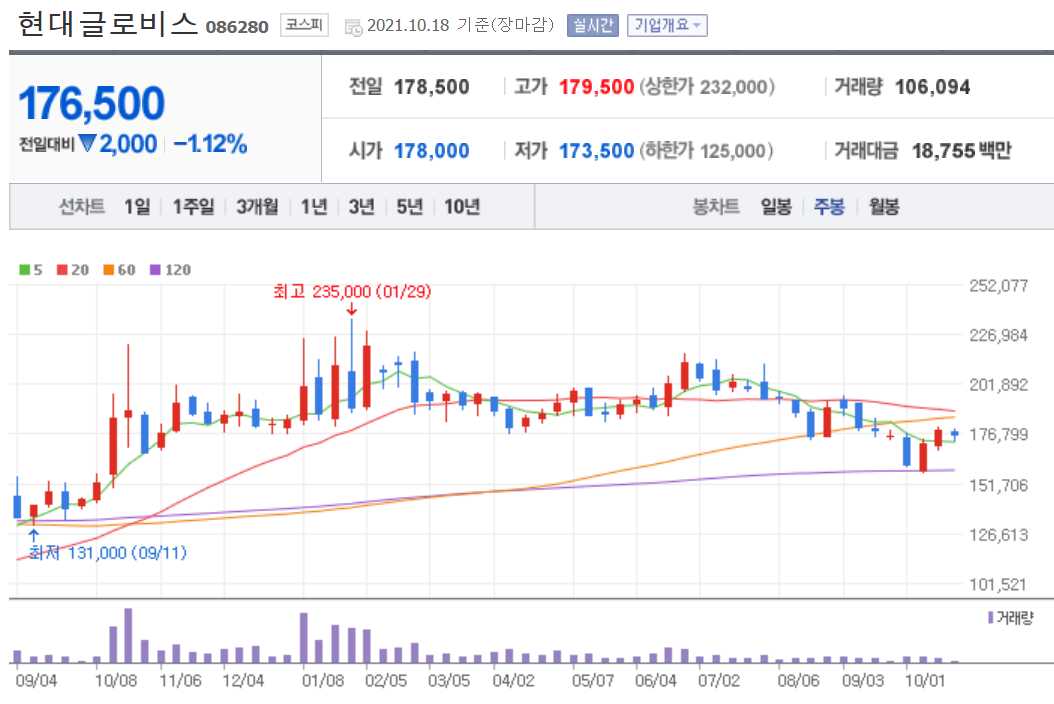Viewport: 1054px width, 704px height.
Task: Click the -1.12% change value
Action: pyautogui.click(x=210, y=144)
